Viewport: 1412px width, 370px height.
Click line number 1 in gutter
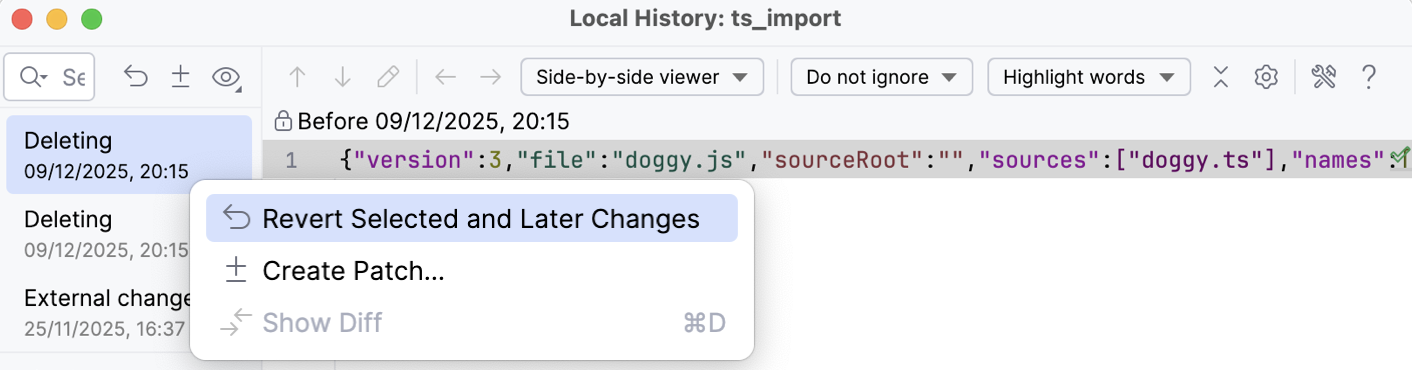point(290,160)
